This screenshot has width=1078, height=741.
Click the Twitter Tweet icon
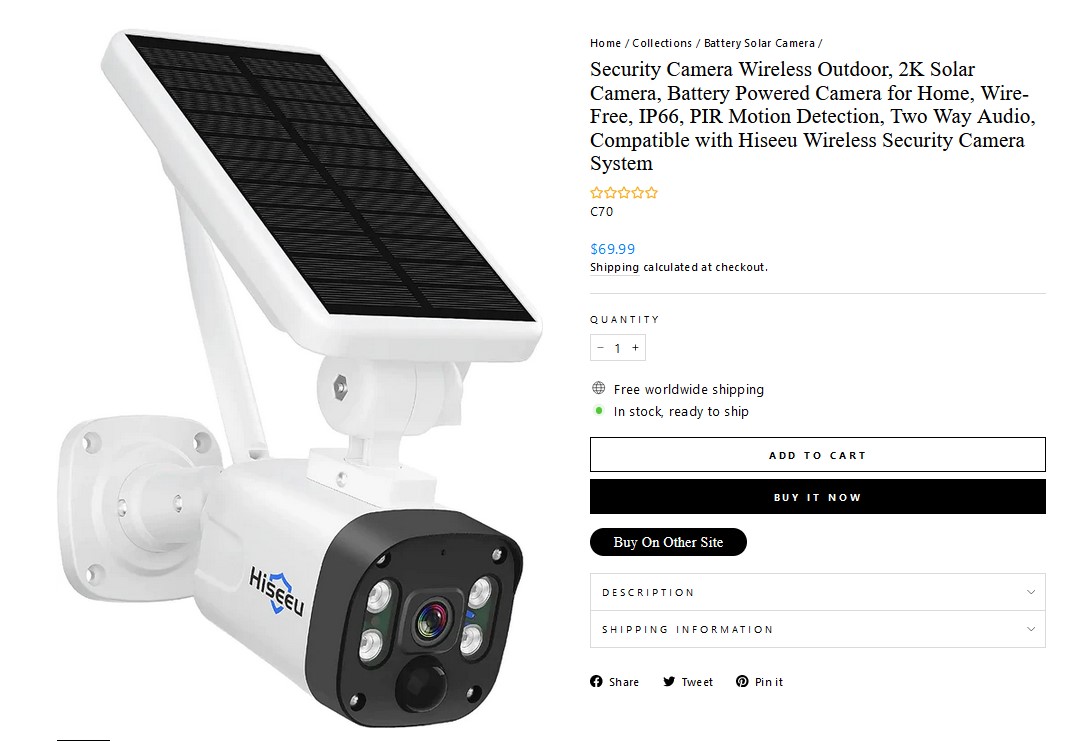[x=669, y=681]
